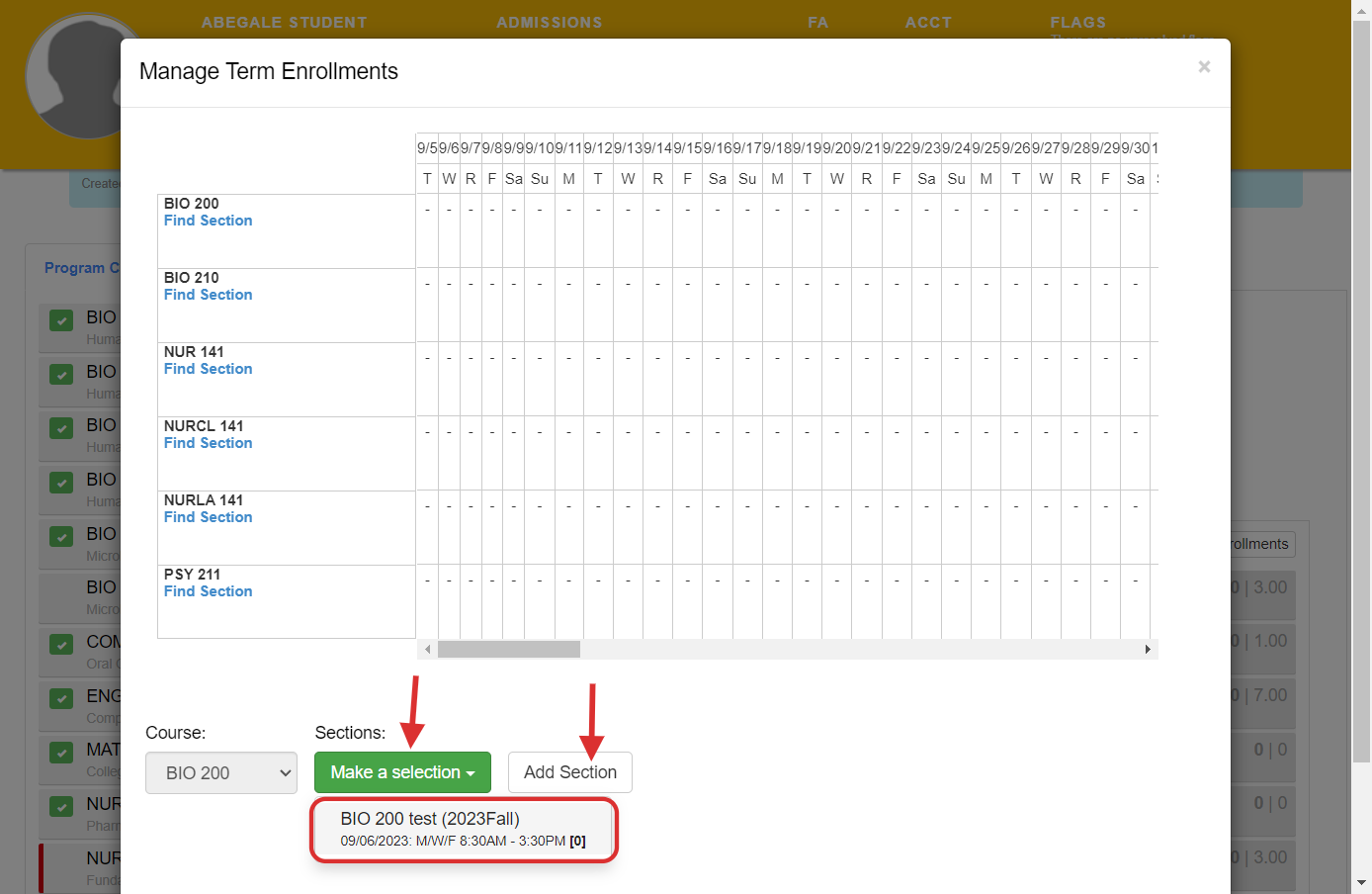This screenshot has height=894, width=1372.
Task: Open the Course dropdown showing BIO 200
Action: coord(221,773)
